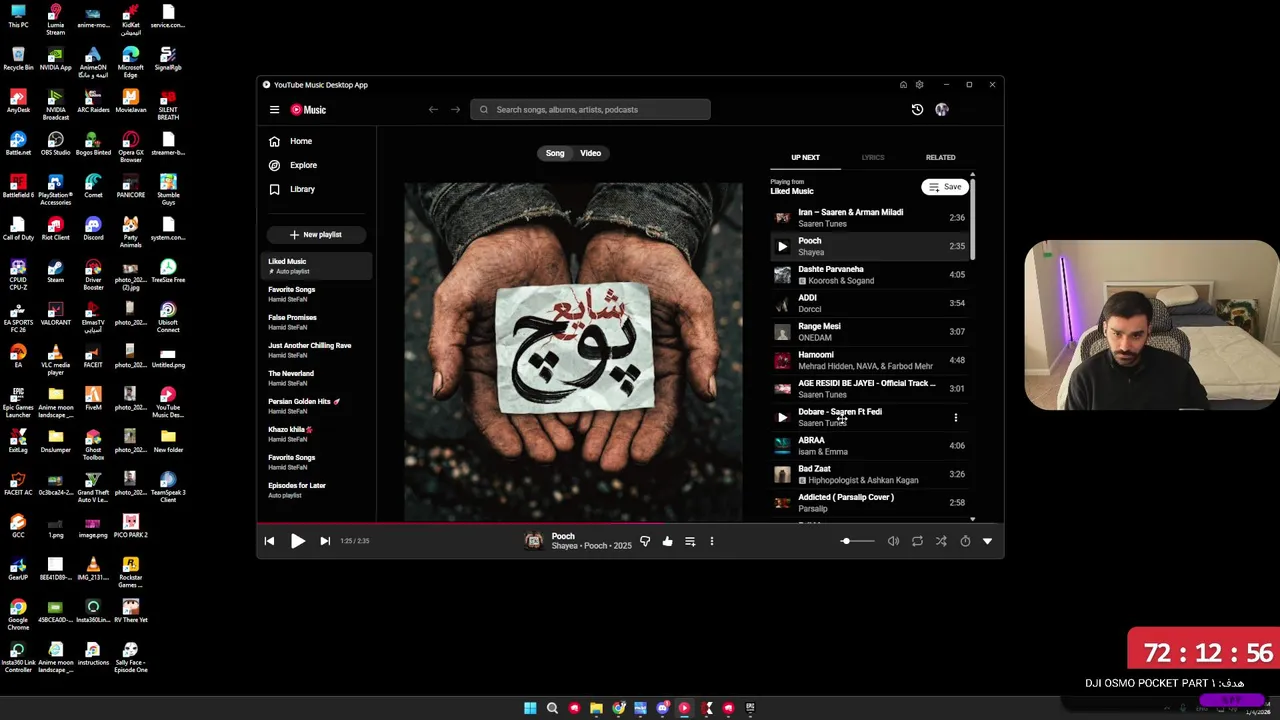The height and width of the screenshot is (720, 1280).
Task: Switch to Song mode
Action: (x=555, y=153)
